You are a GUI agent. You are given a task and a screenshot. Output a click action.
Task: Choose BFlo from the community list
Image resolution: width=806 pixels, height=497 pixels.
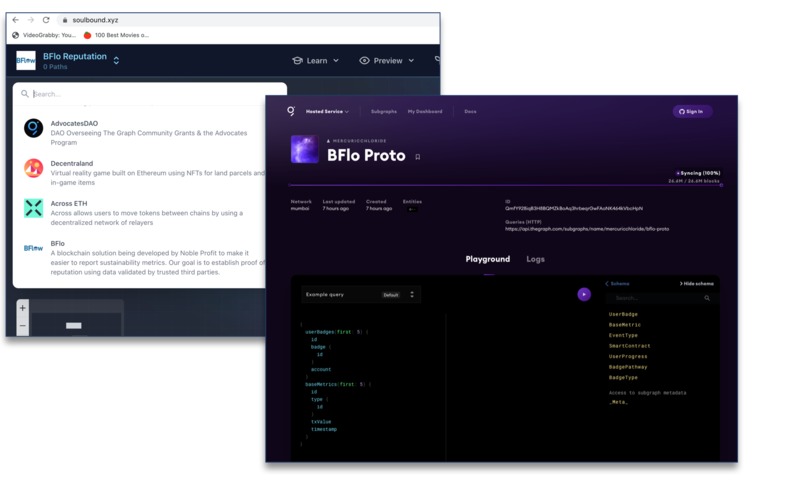coord(144,257)
